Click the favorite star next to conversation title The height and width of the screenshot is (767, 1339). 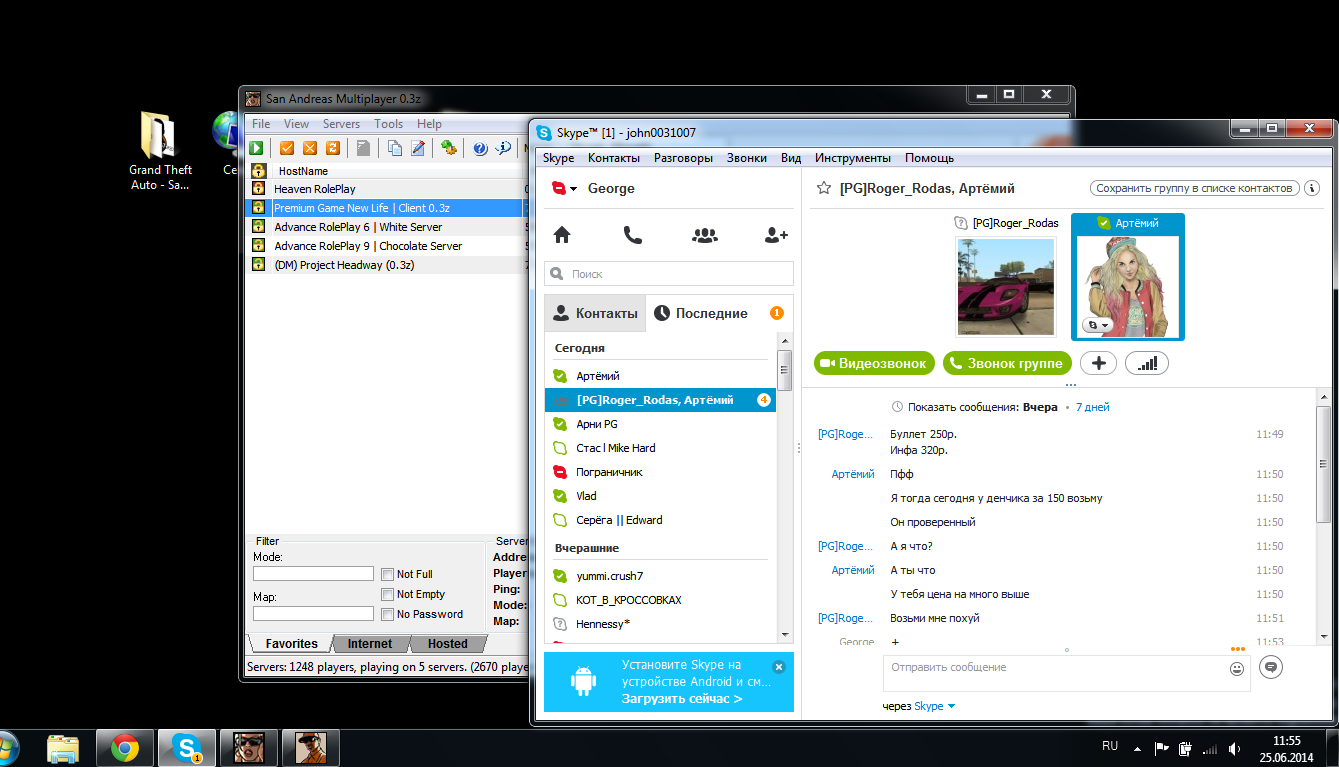[x=824, y=188]
